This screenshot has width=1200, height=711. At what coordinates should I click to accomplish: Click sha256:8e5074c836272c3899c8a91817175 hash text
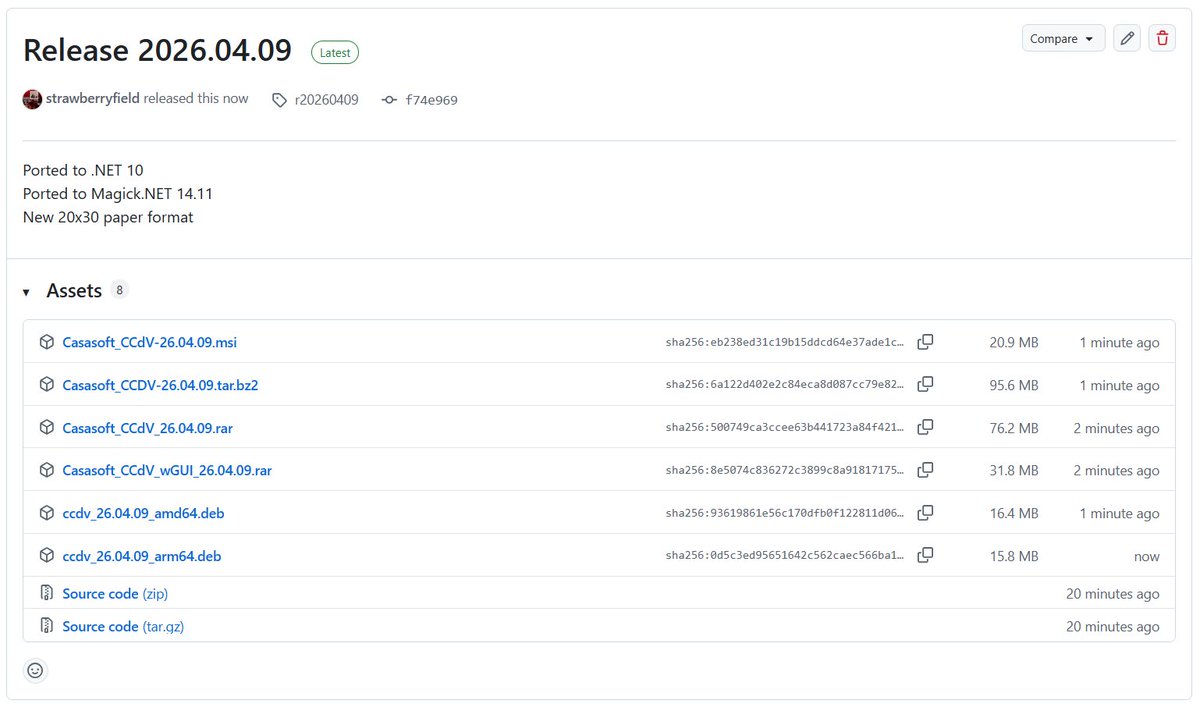click(786, 471)
